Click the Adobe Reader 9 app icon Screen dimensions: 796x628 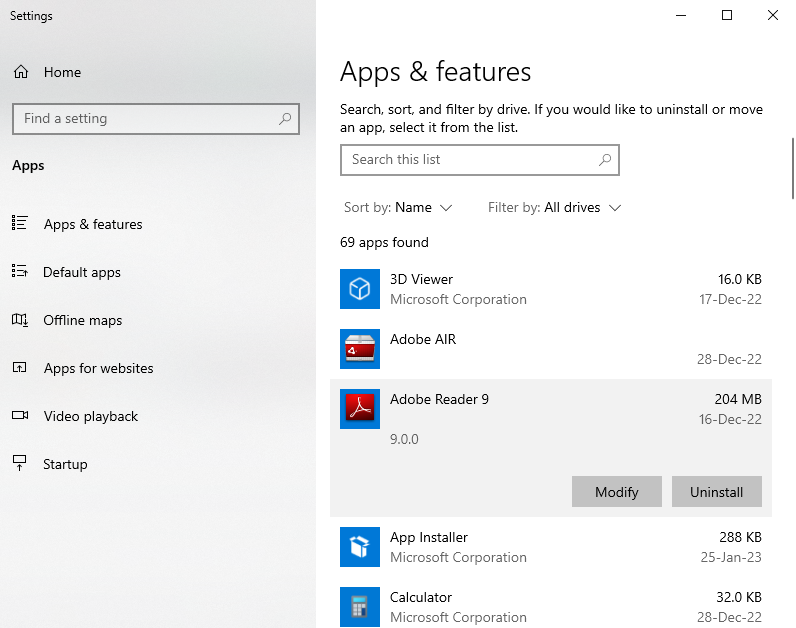pos(360,409)
